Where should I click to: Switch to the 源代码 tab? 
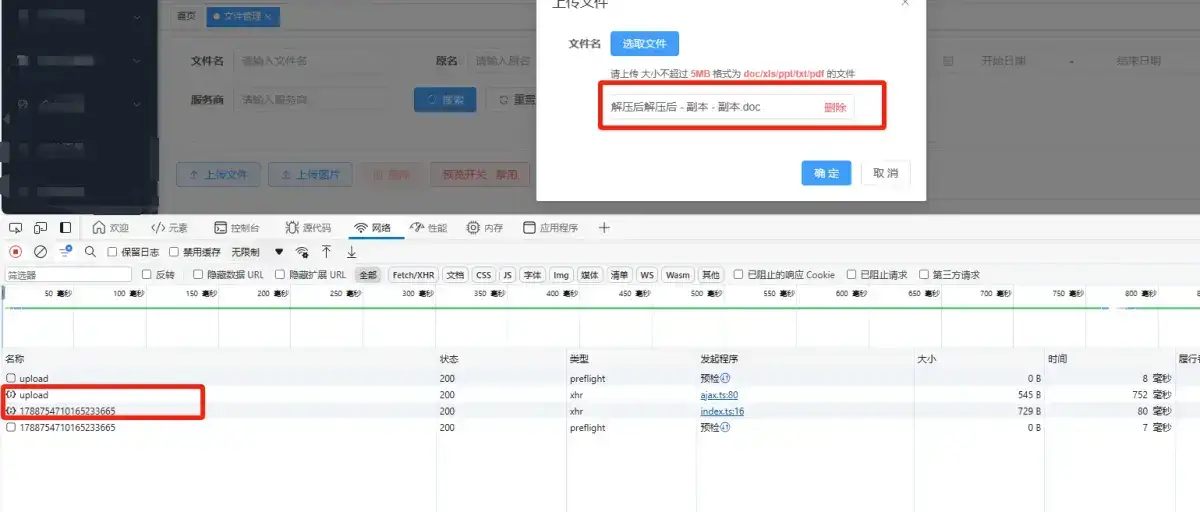pyautogui.click(x=309, y=228)
